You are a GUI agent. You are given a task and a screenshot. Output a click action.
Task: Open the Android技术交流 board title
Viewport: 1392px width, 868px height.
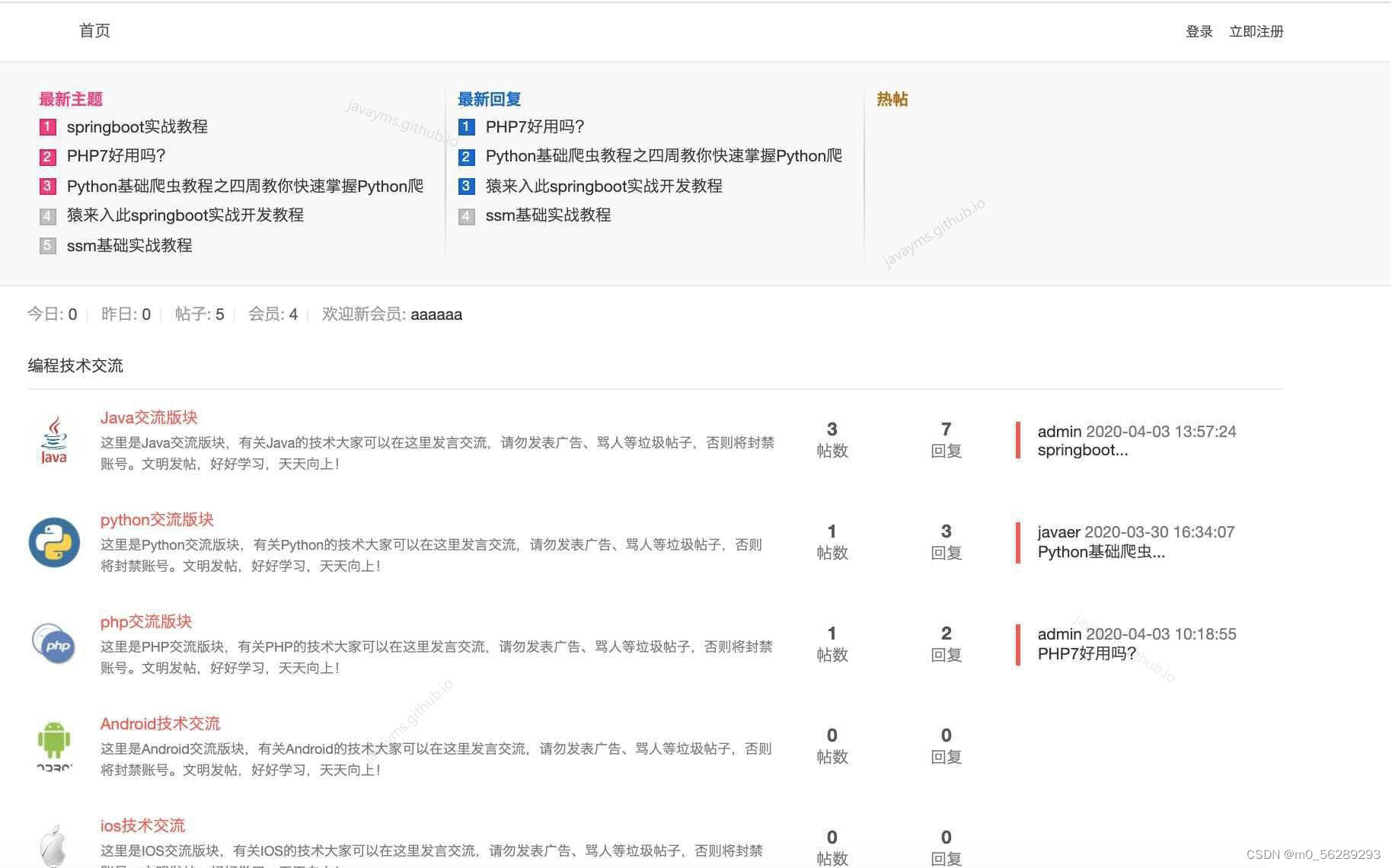(x=160, y=723)
